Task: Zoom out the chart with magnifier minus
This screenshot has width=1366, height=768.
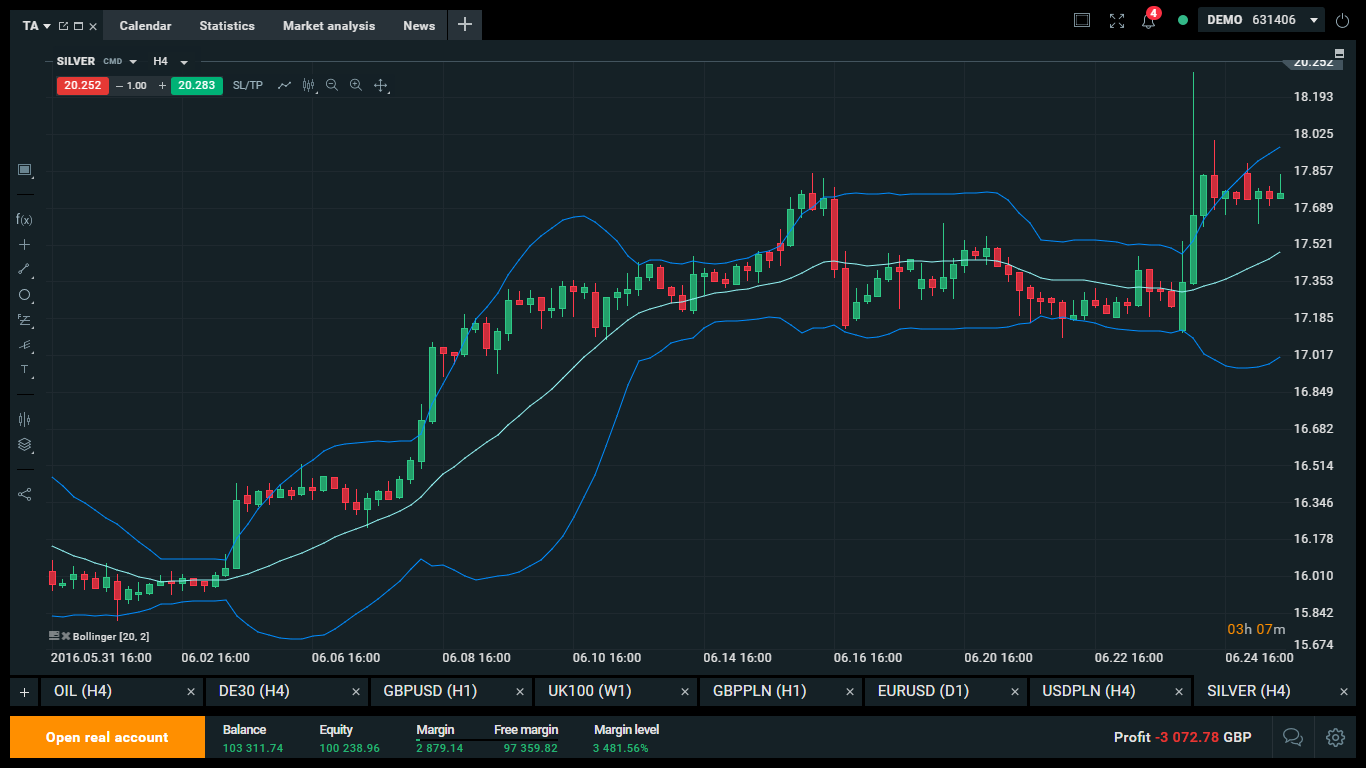Action: (x=332, y=86)
